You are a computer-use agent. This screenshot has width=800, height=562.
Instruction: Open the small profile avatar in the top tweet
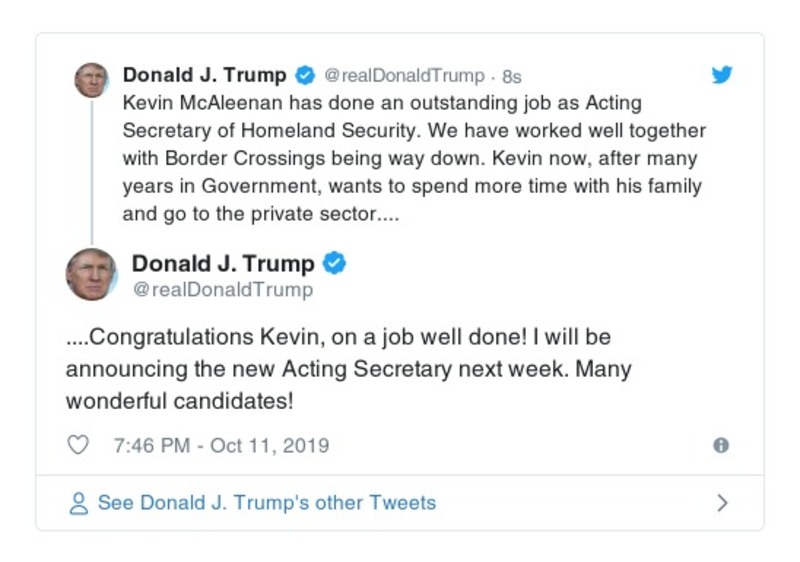tap(91, 80)
